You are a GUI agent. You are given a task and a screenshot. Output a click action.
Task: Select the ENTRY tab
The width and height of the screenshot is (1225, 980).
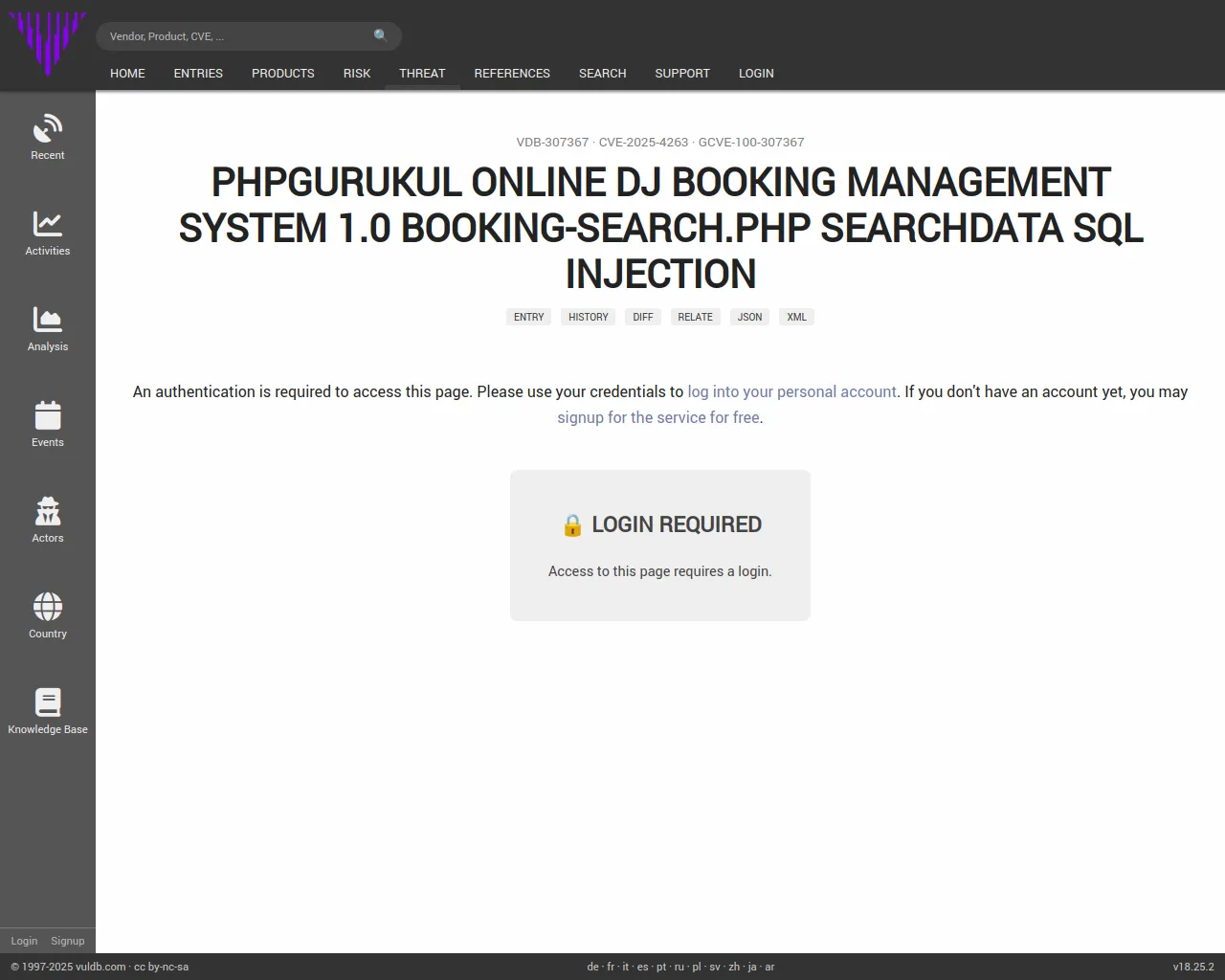pyautogui.click(x=528, y=317)
